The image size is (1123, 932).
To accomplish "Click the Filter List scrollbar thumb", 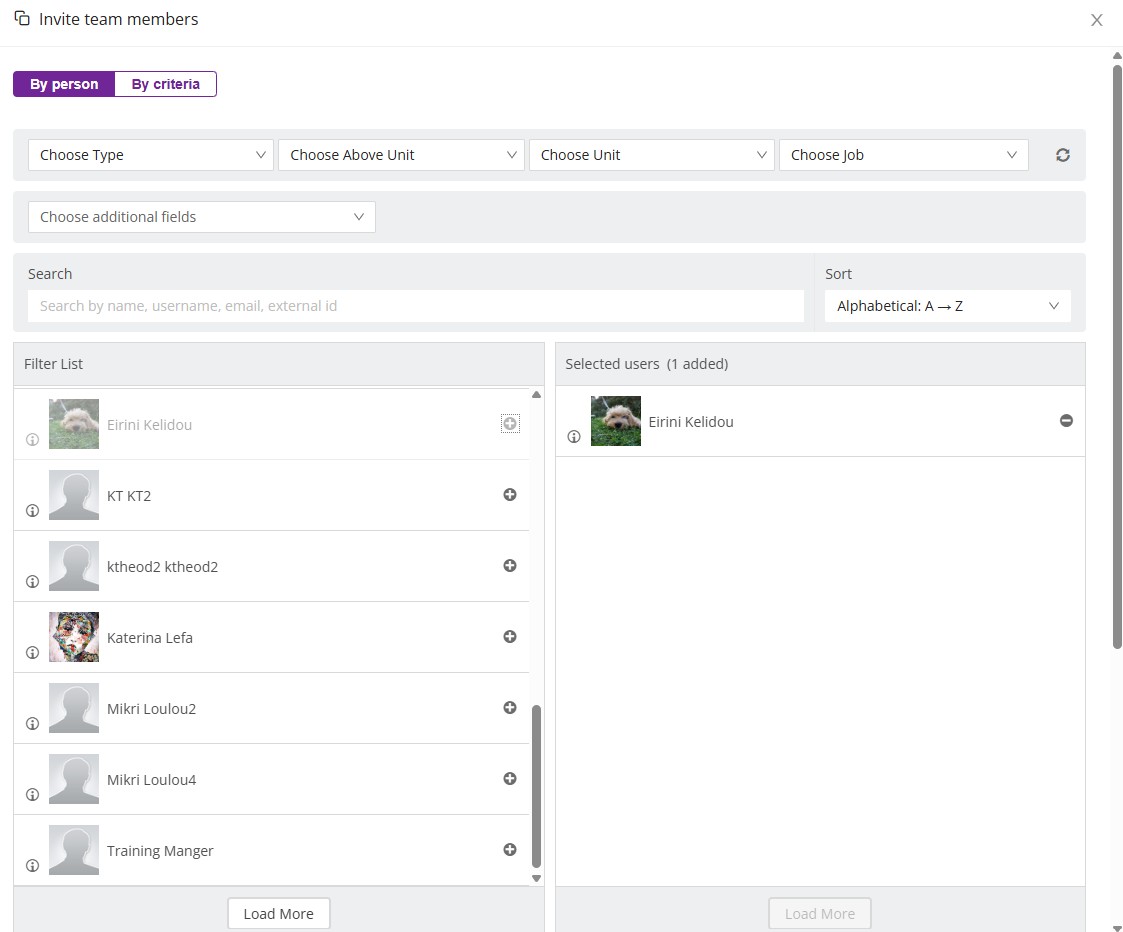I will pyautogui.click(x=536, y=786).
